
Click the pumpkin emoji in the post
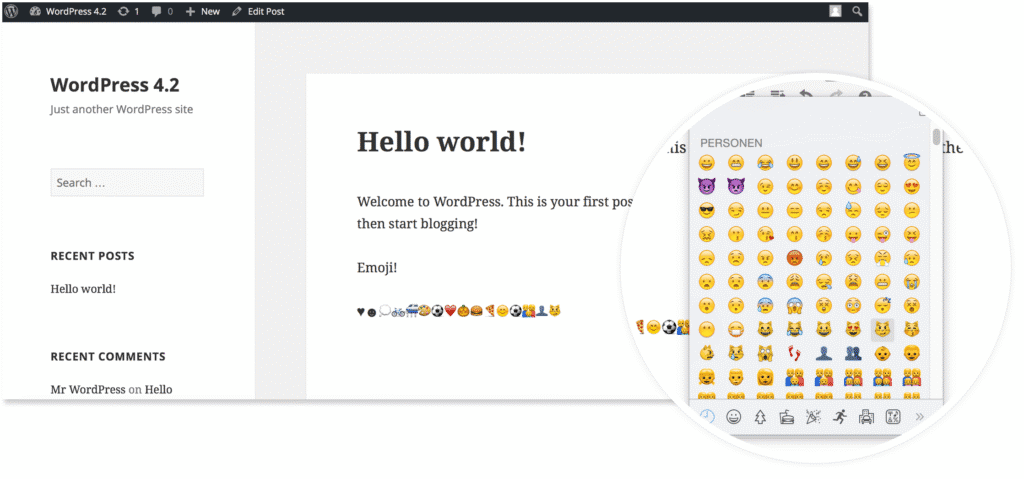tap(463, 310)
